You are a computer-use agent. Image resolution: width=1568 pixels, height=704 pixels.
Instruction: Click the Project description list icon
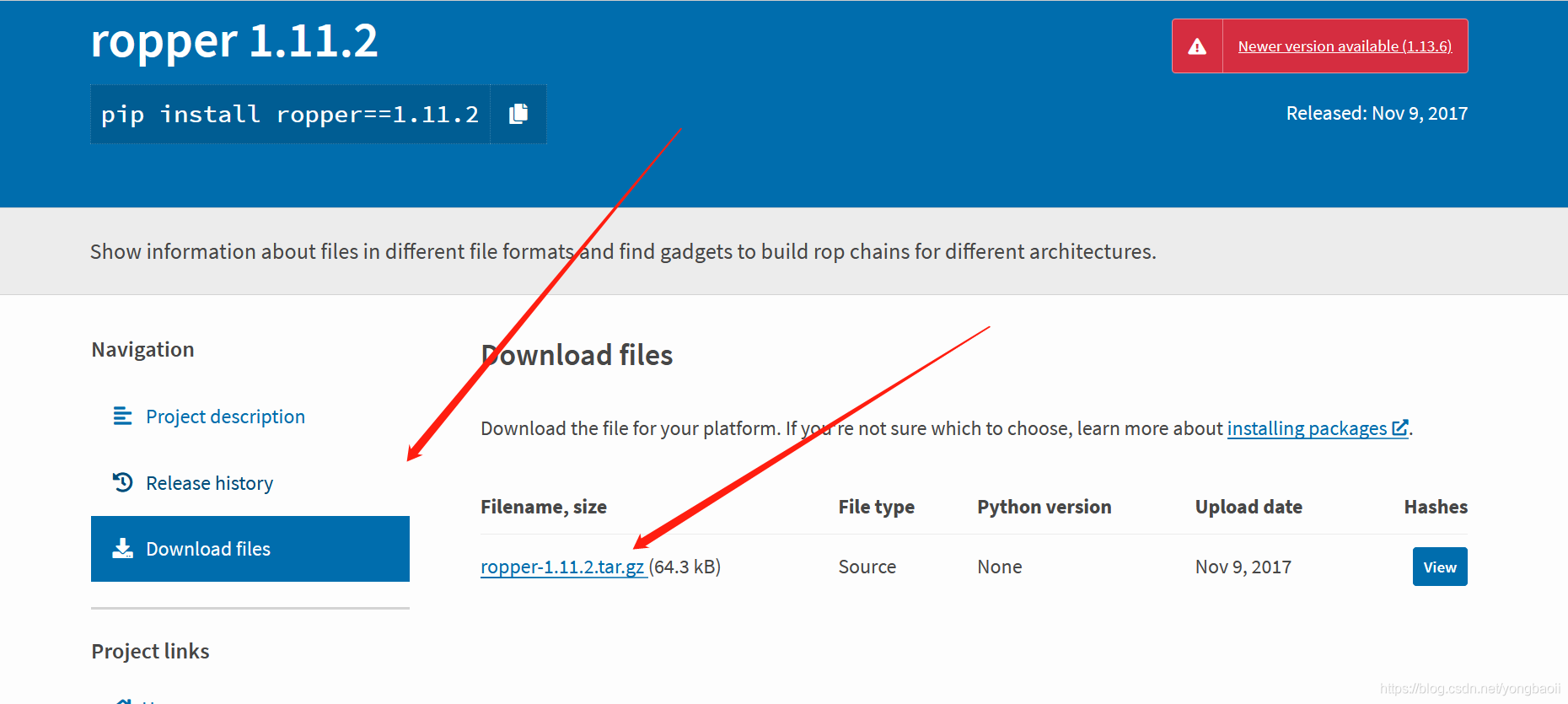[x=122, y=416]
